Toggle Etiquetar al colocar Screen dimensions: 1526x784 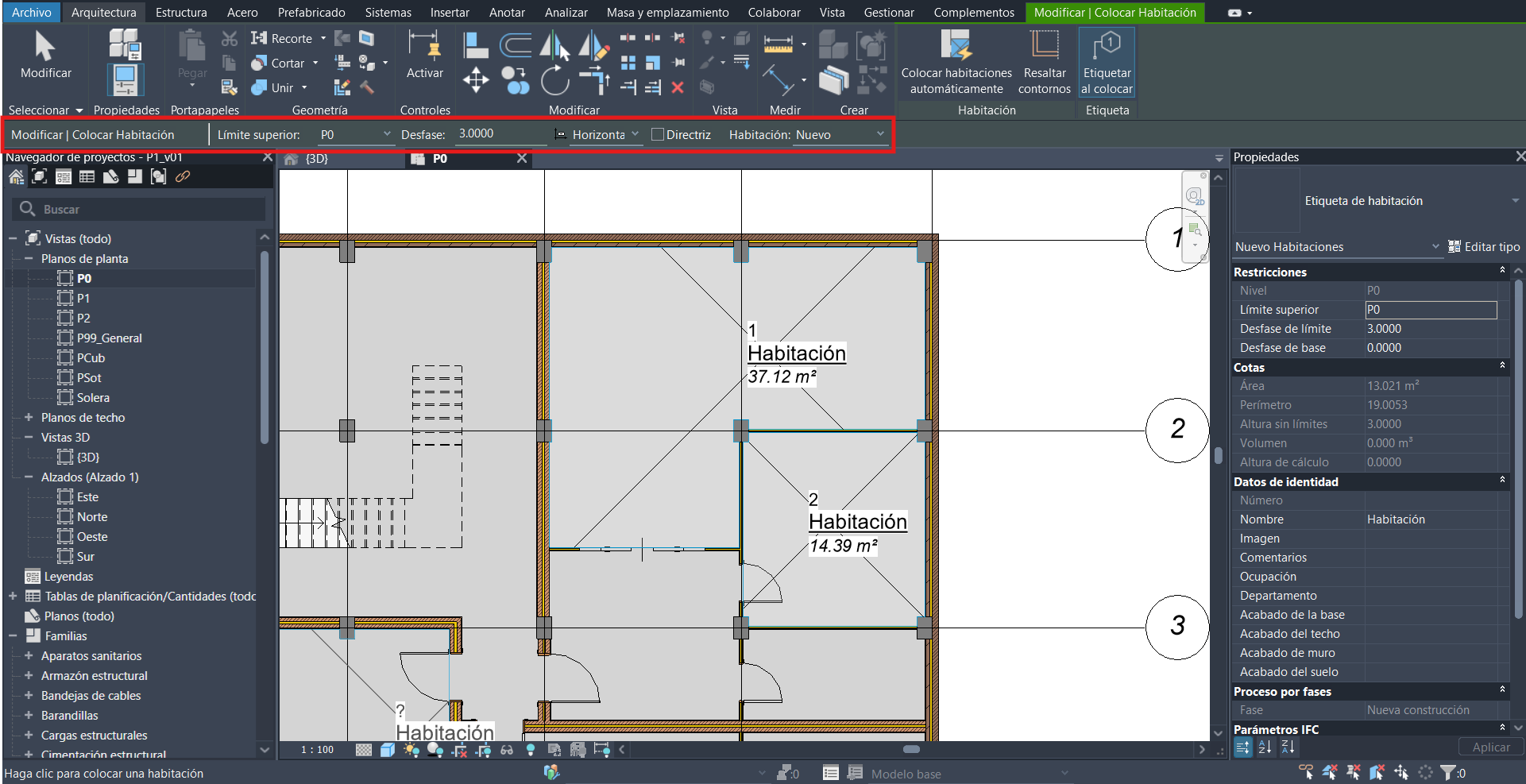(x=1107, y=62)
